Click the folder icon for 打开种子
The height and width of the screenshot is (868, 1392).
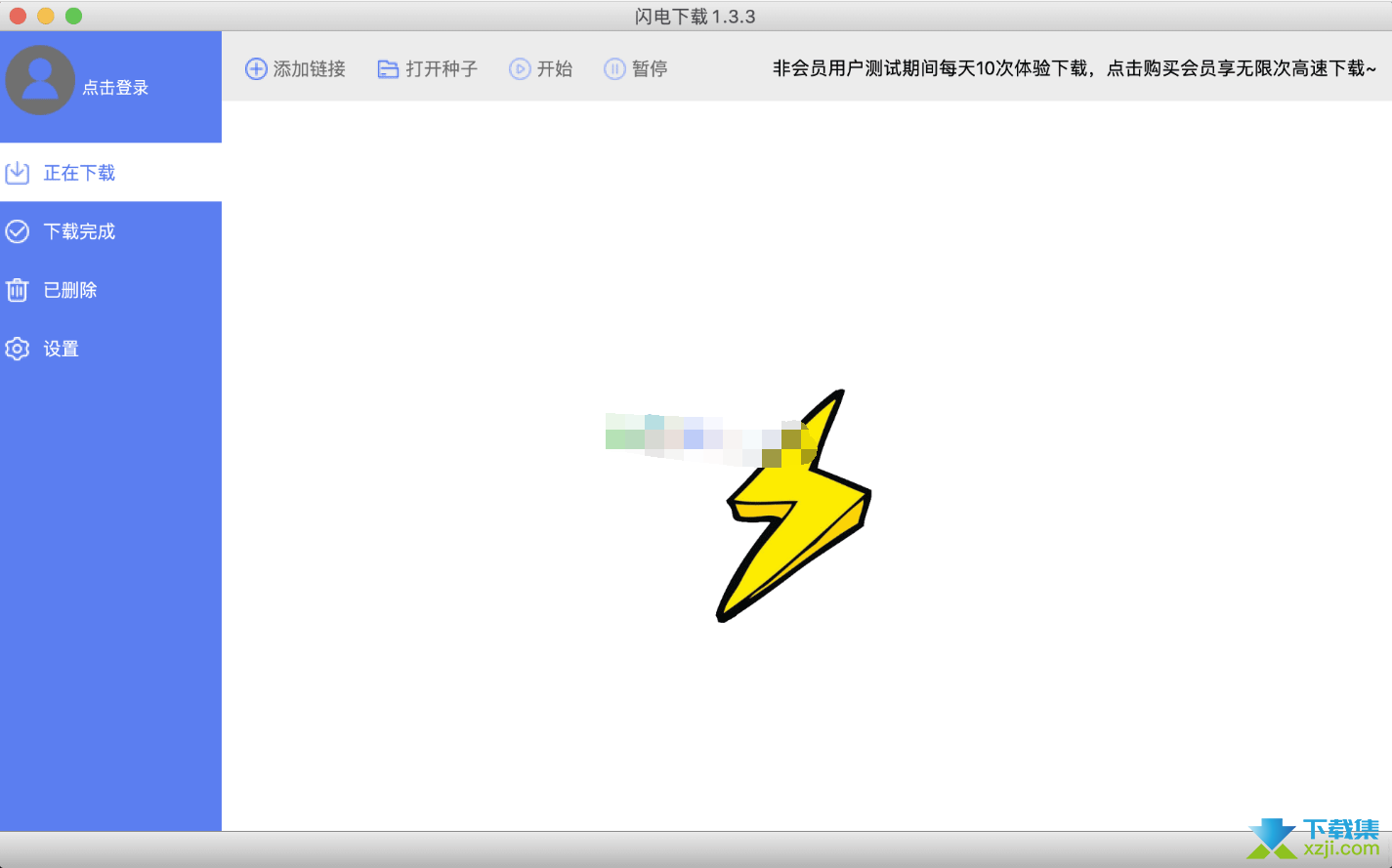coord(388,68)
